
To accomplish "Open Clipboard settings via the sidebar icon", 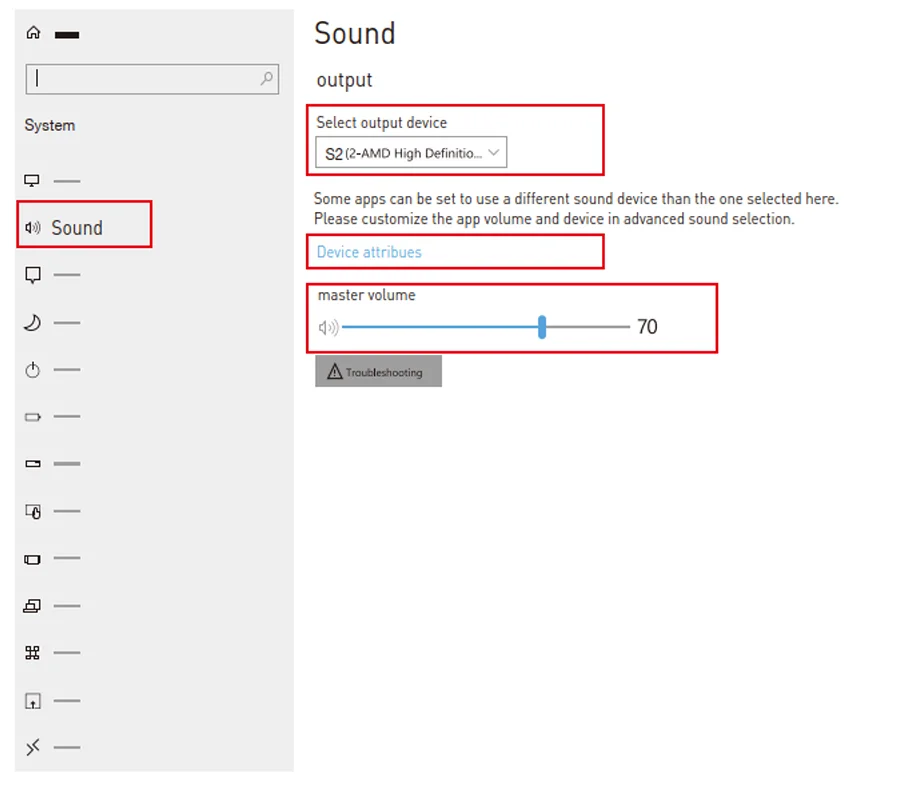I will [32, 701].
